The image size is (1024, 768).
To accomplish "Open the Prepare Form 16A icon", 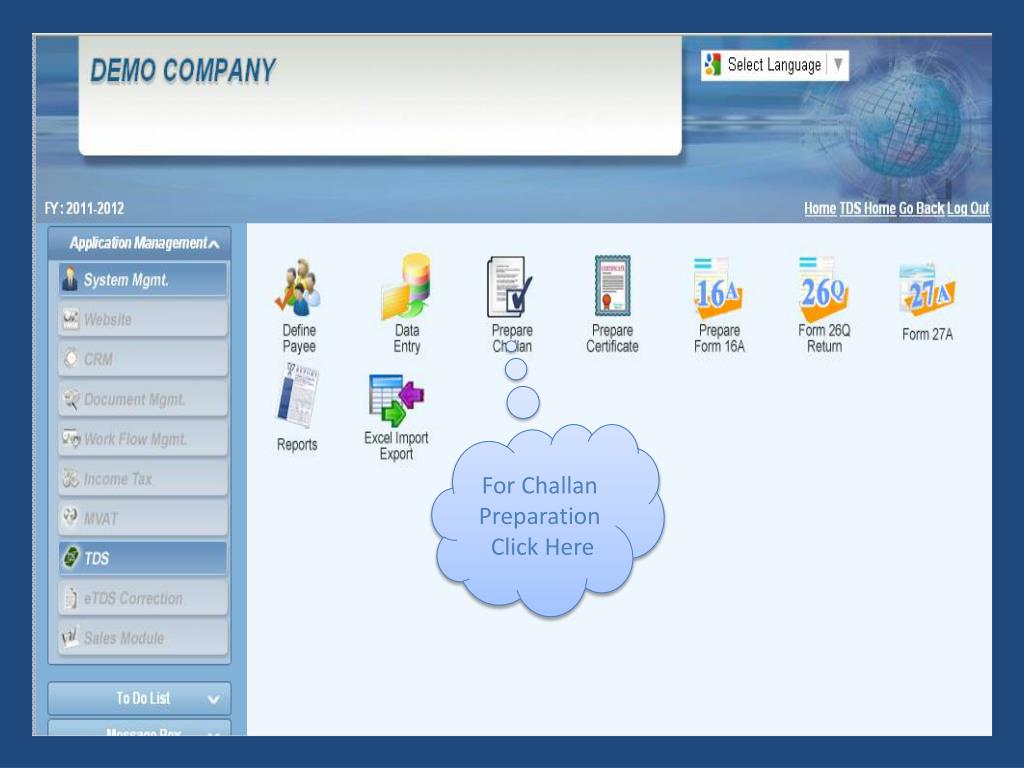I will pyautogui.click(x=718, y=288).
